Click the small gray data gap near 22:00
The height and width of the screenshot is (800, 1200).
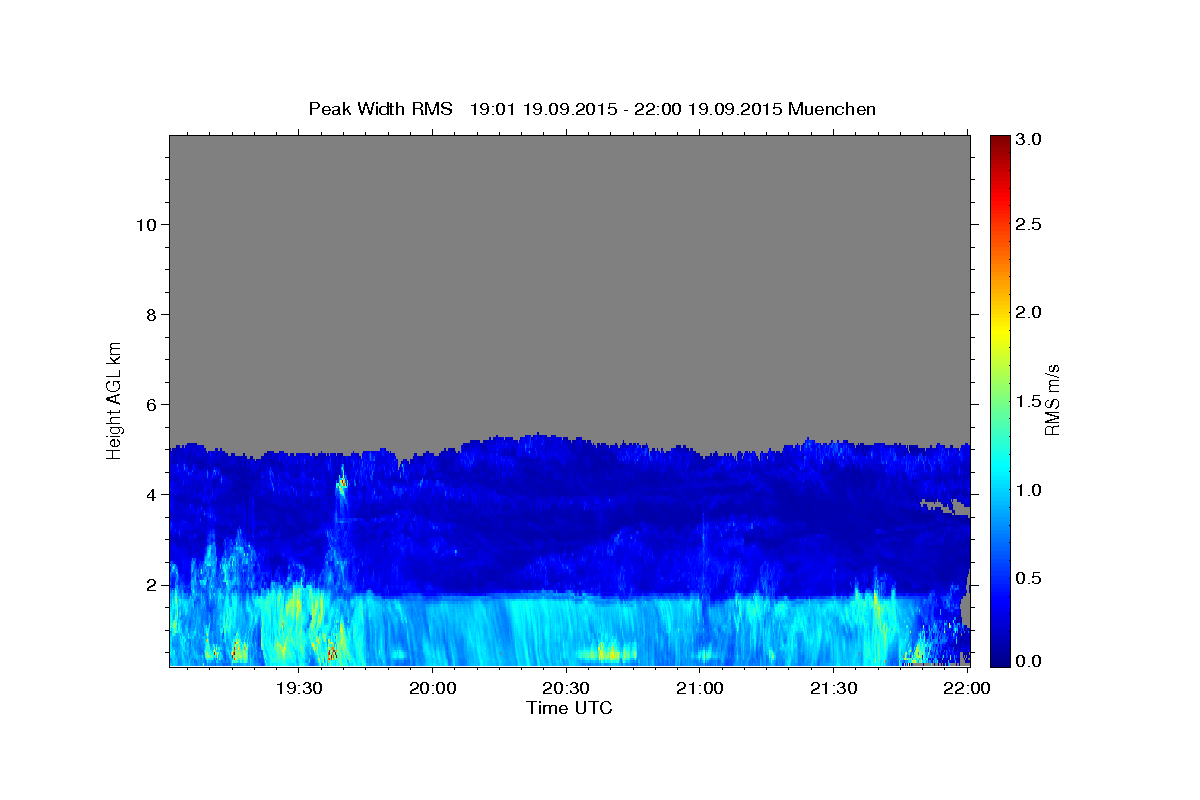[945, 506]
